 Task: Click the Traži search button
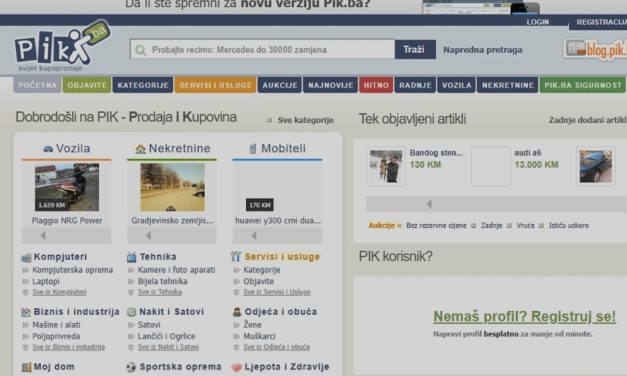415,50
